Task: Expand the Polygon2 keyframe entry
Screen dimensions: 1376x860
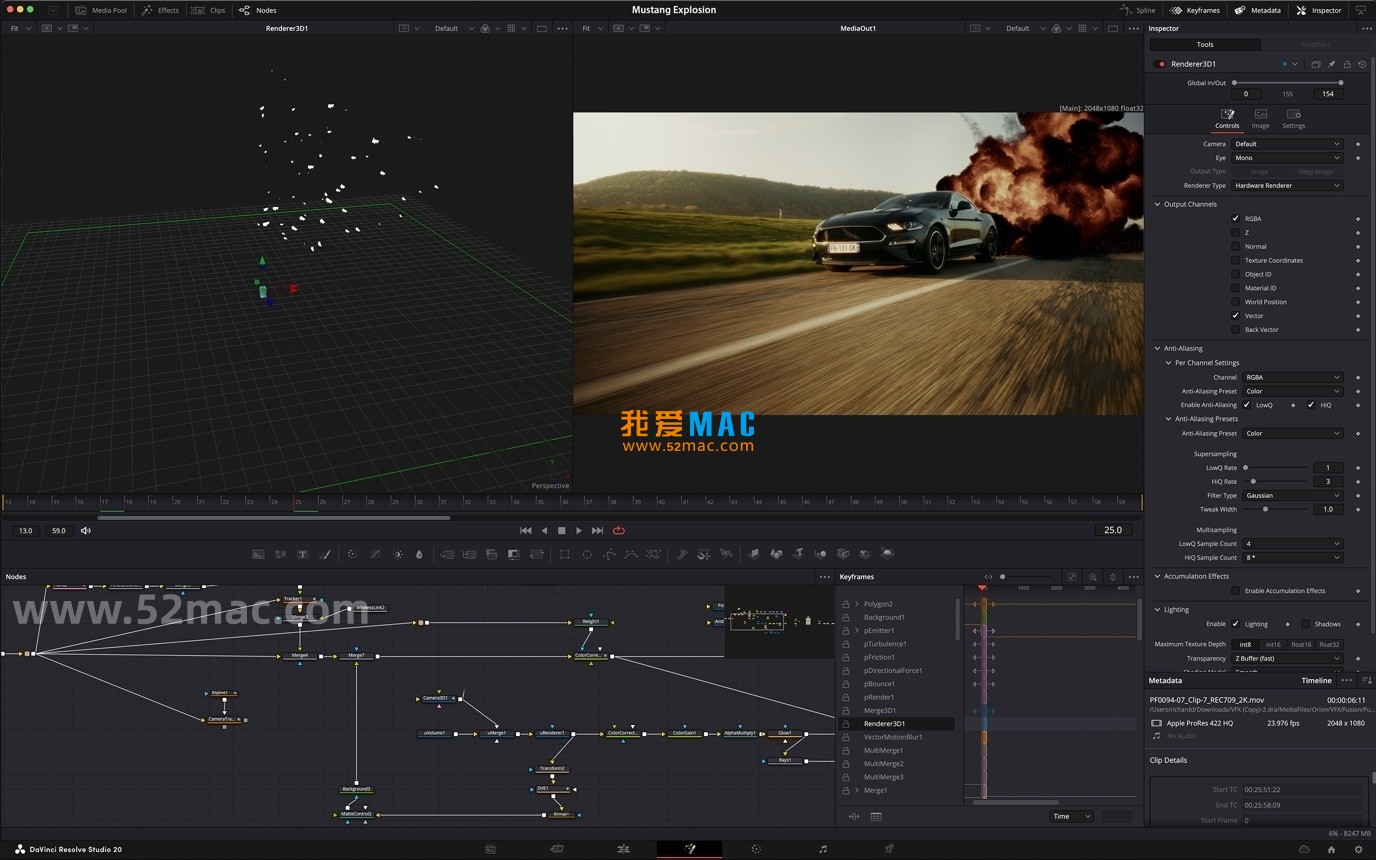Action: point(855,603)
